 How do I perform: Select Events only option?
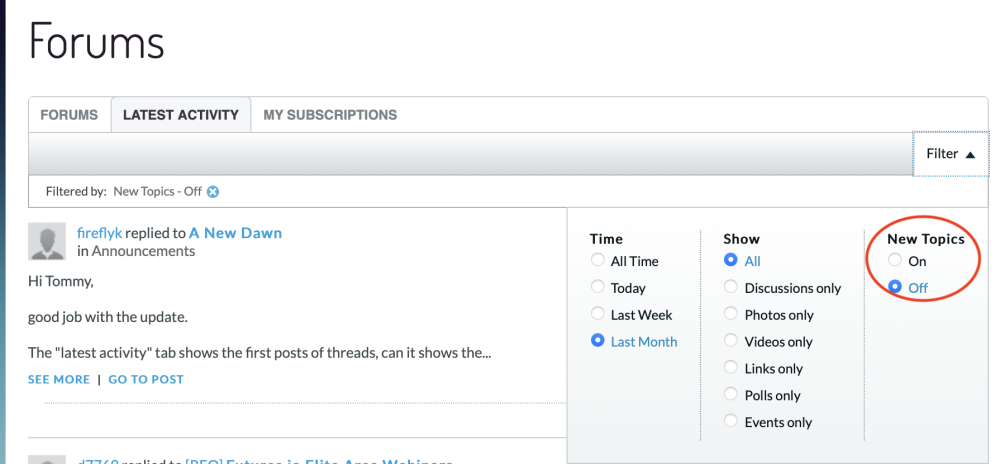pos(731,422)
